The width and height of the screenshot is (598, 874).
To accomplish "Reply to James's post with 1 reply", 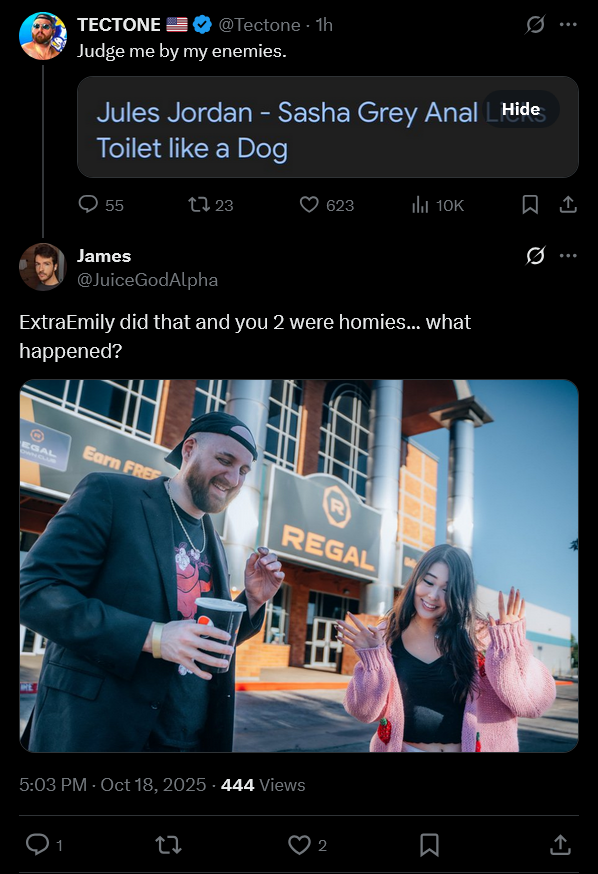I will 37,844.
